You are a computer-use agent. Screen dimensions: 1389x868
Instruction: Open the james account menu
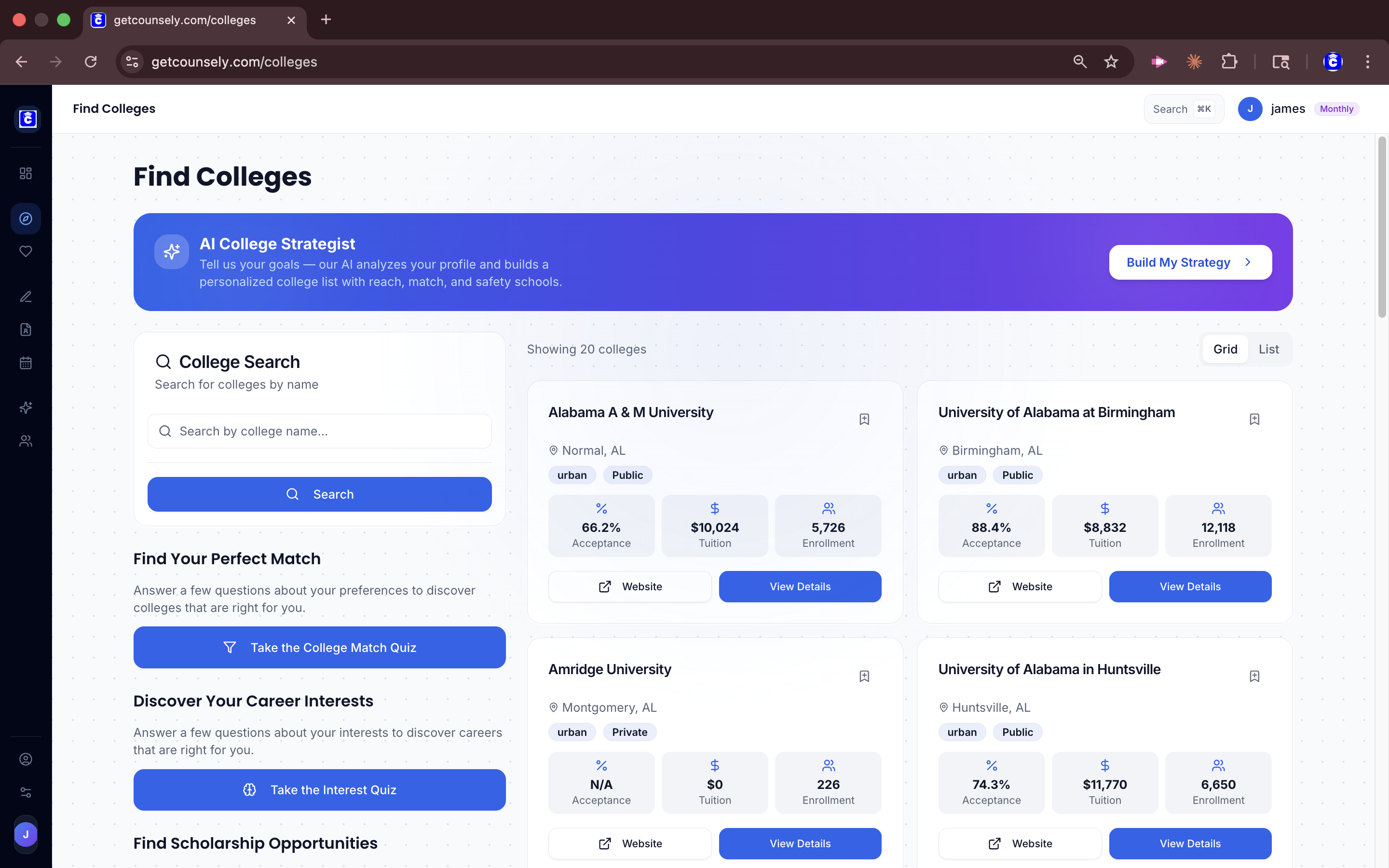(x=1287, y=108)
